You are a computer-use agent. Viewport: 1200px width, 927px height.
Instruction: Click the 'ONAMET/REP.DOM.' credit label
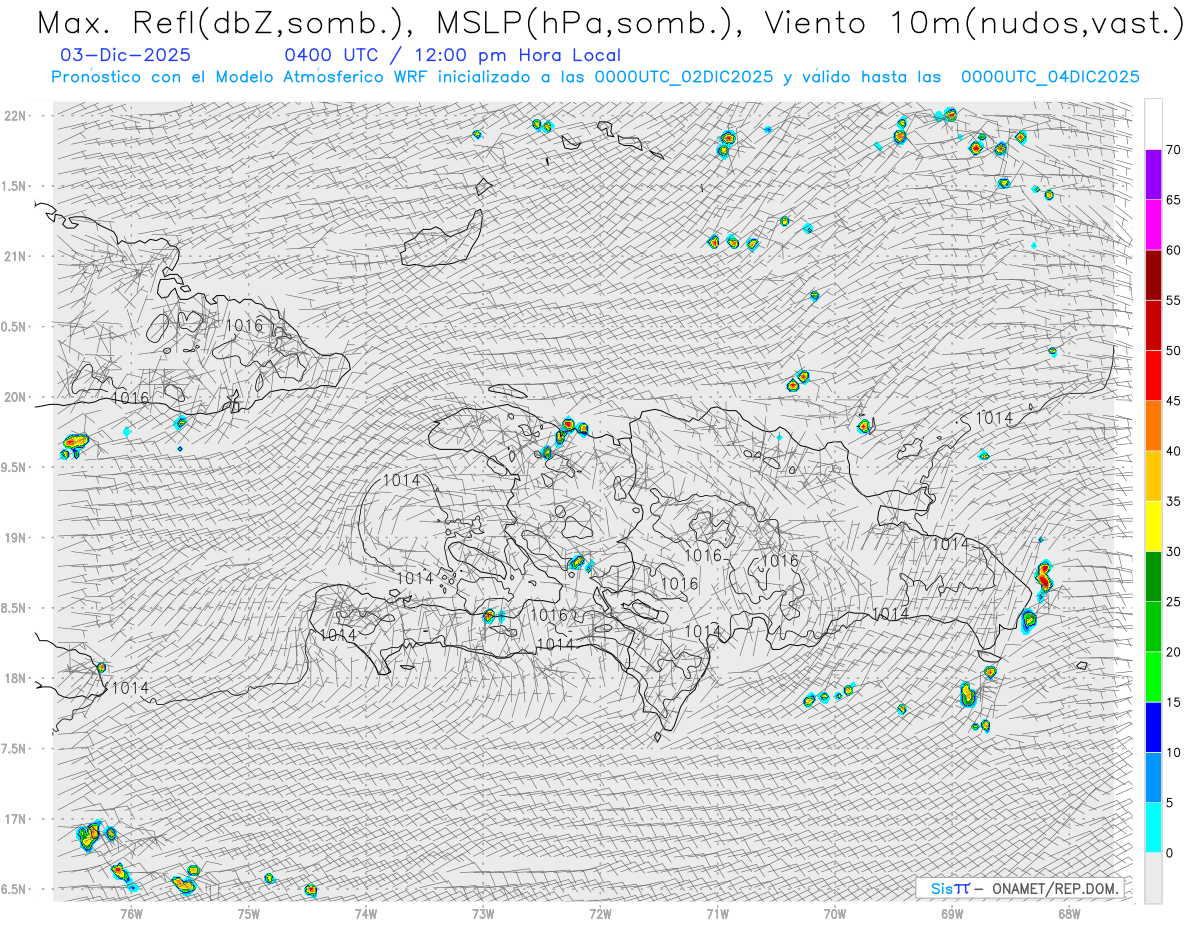(1056, 888)
